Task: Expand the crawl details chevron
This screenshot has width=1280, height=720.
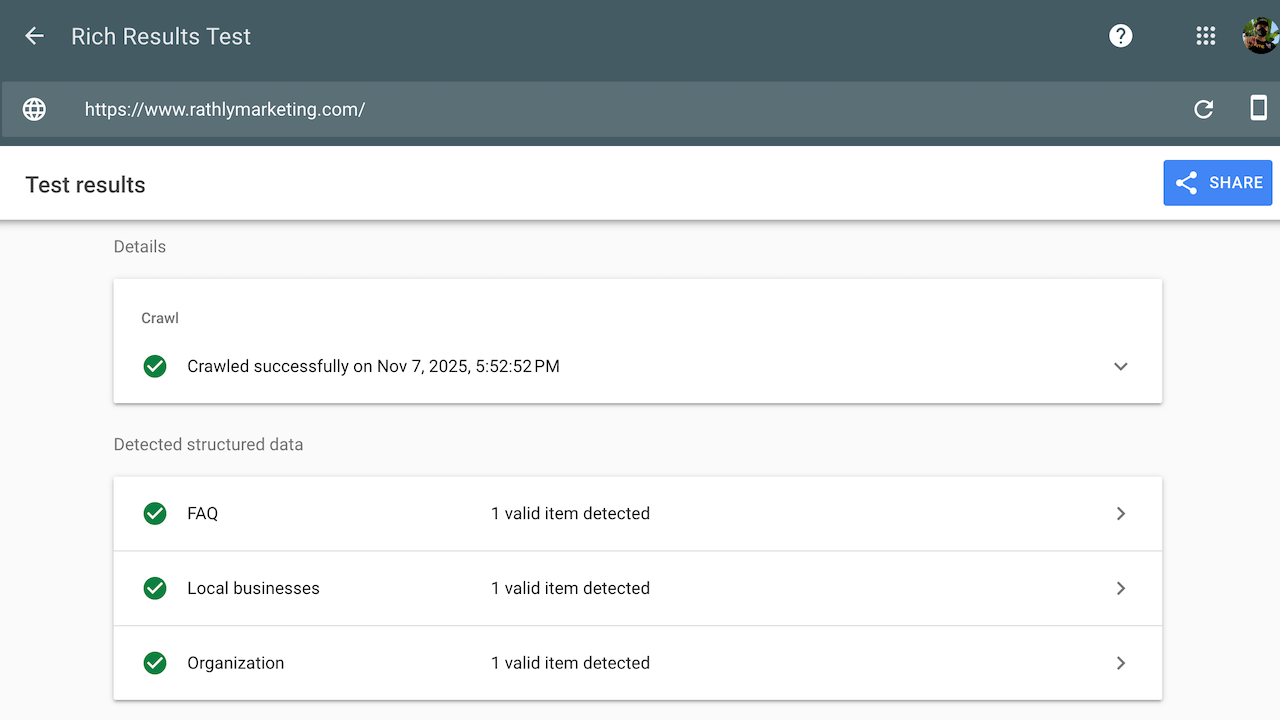Action: tap(1120, 366)
